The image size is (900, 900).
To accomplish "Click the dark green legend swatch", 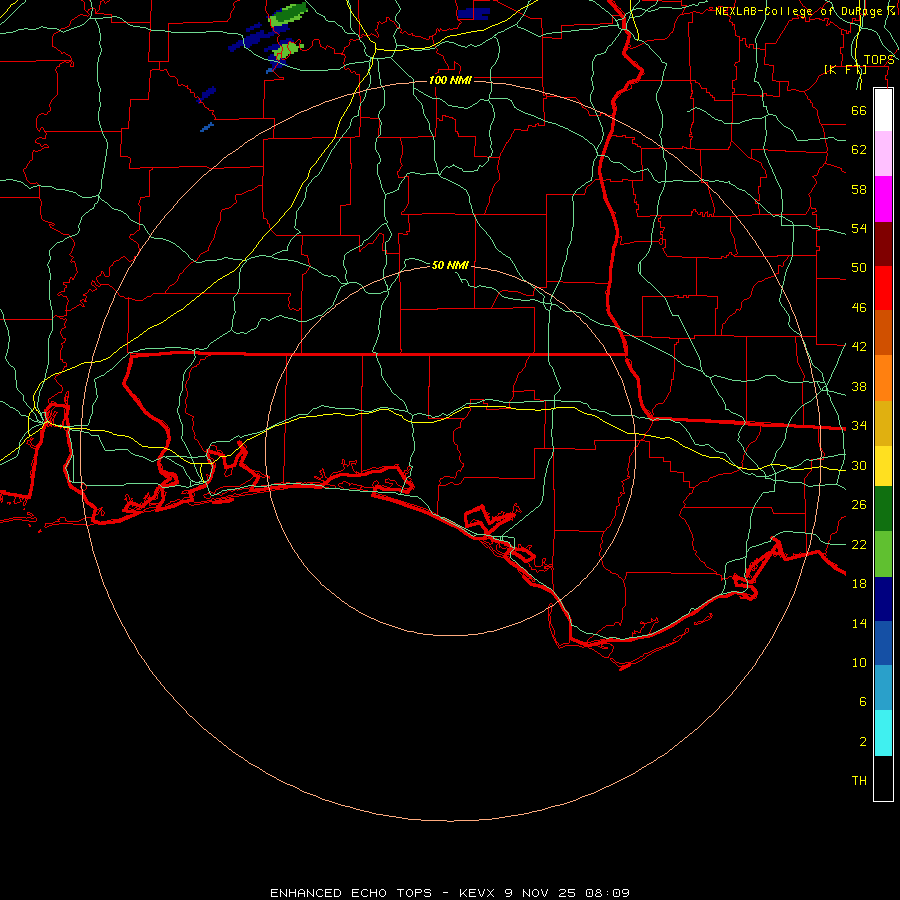I will point(883,509).
